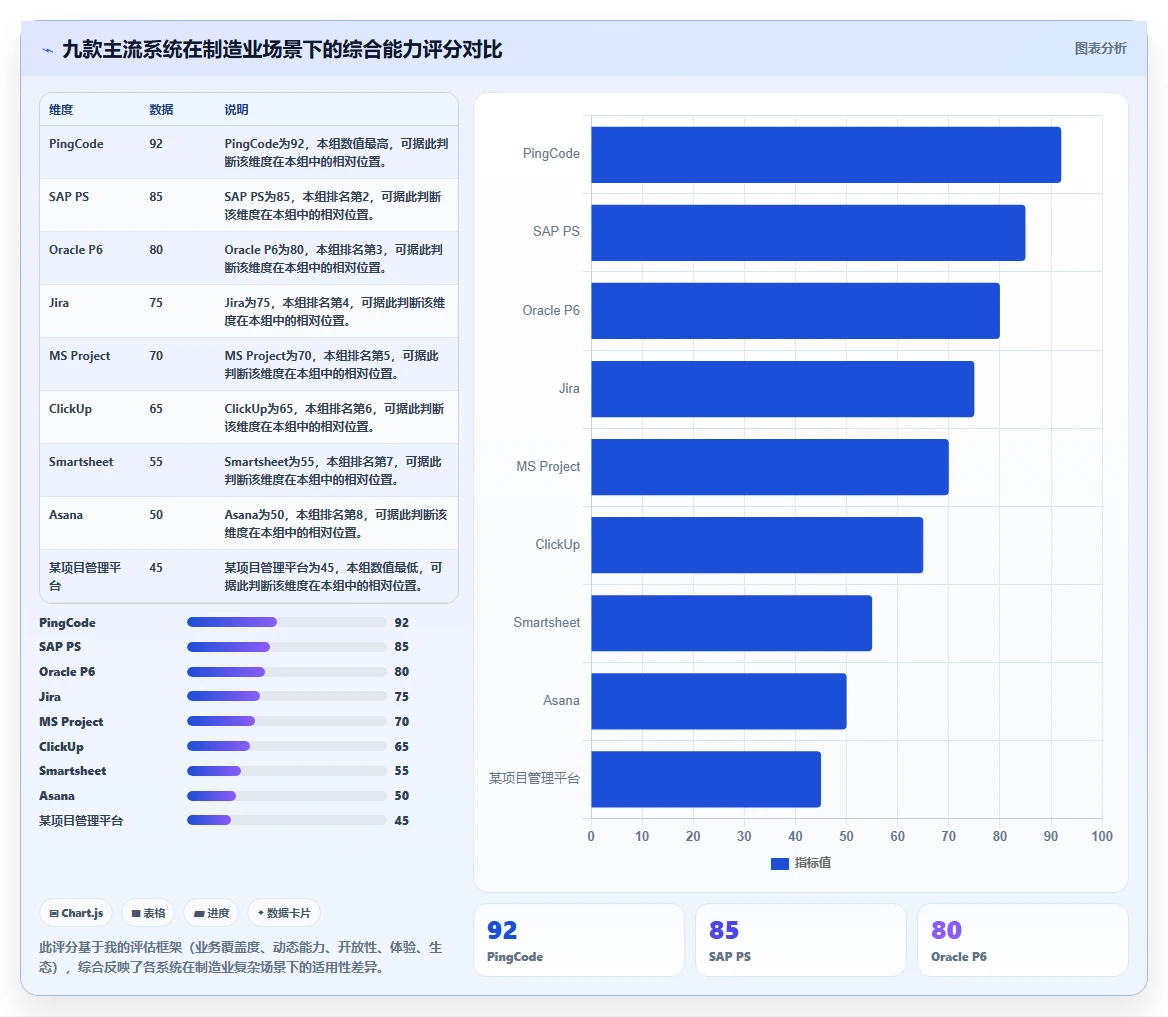Viewport: 1168px width, 1017px height.
Task: Click the Smartsheet progress bar showing 55
Action: point(287,771)
